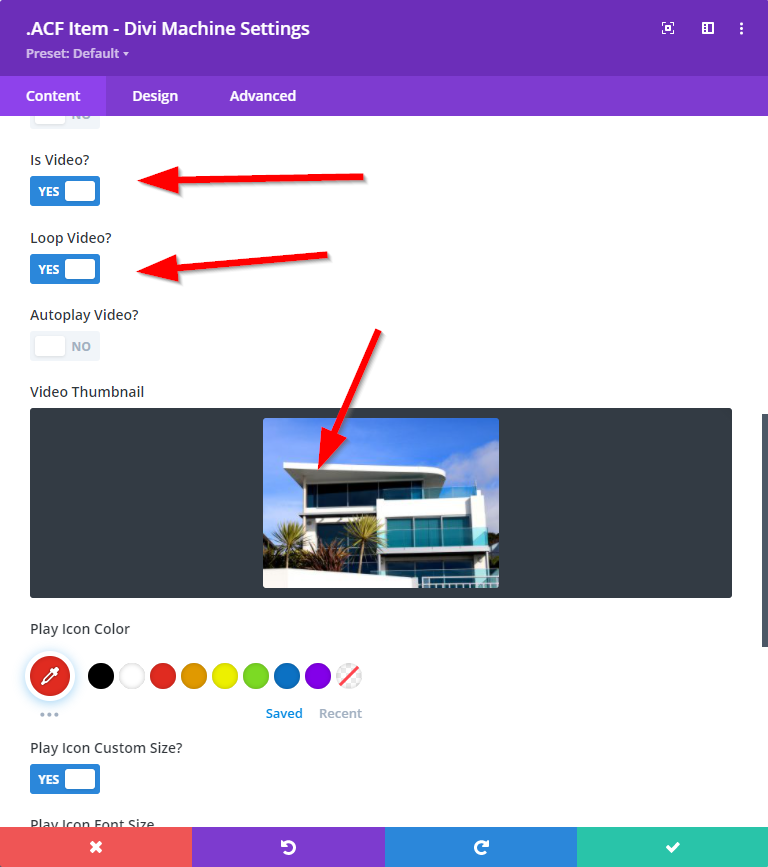
Task: Click the red discard changes X button
Action: [x=96, y=847]
